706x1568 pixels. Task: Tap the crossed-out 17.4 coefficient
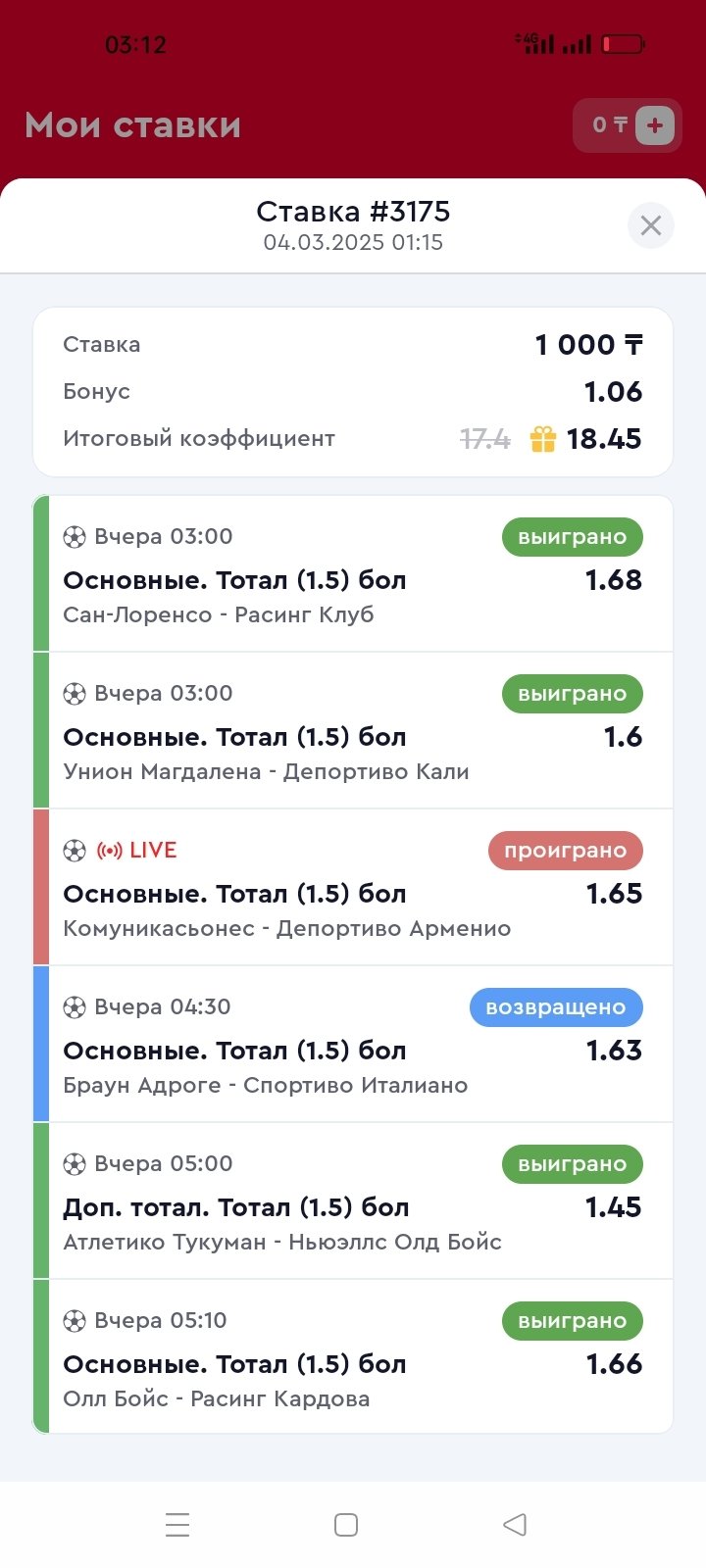coord(485,439)
